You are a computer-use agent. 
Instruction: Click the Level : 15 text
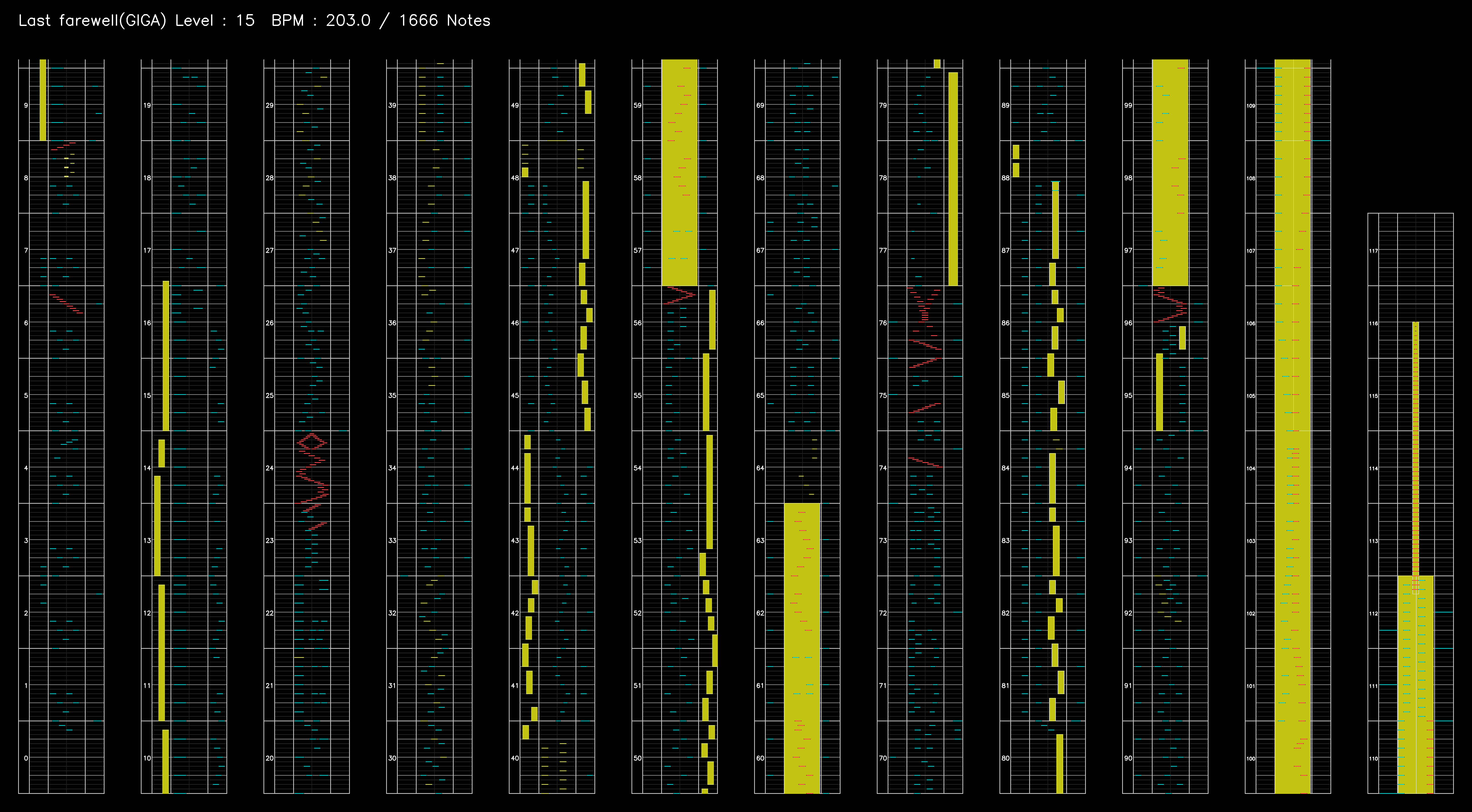(215, 21)
